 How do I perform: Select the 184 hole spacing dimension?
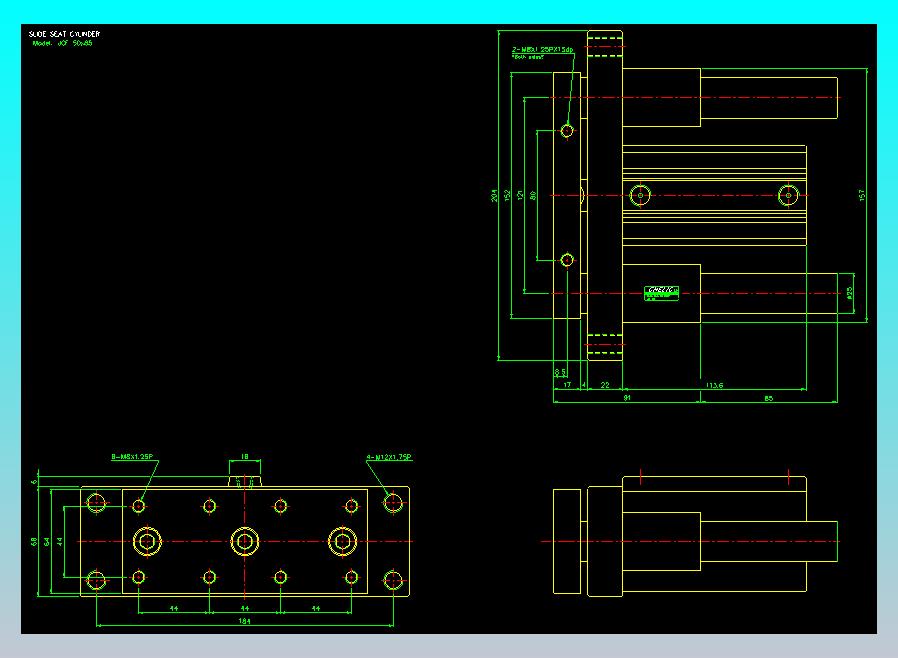(x=245, y=621)
